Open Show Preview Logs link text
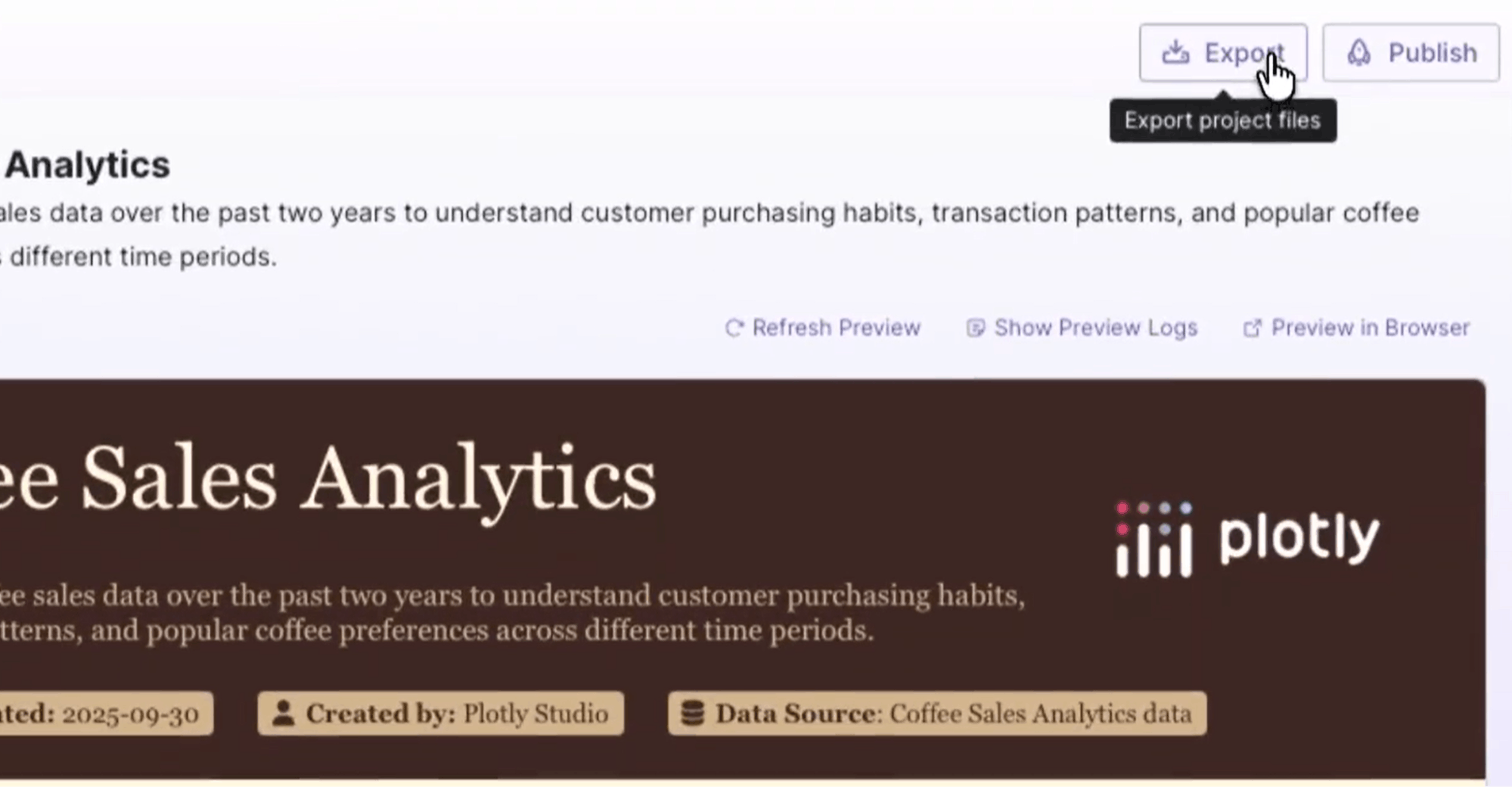This screenshot has width=1512, height=787. [x=1095, y=328]
